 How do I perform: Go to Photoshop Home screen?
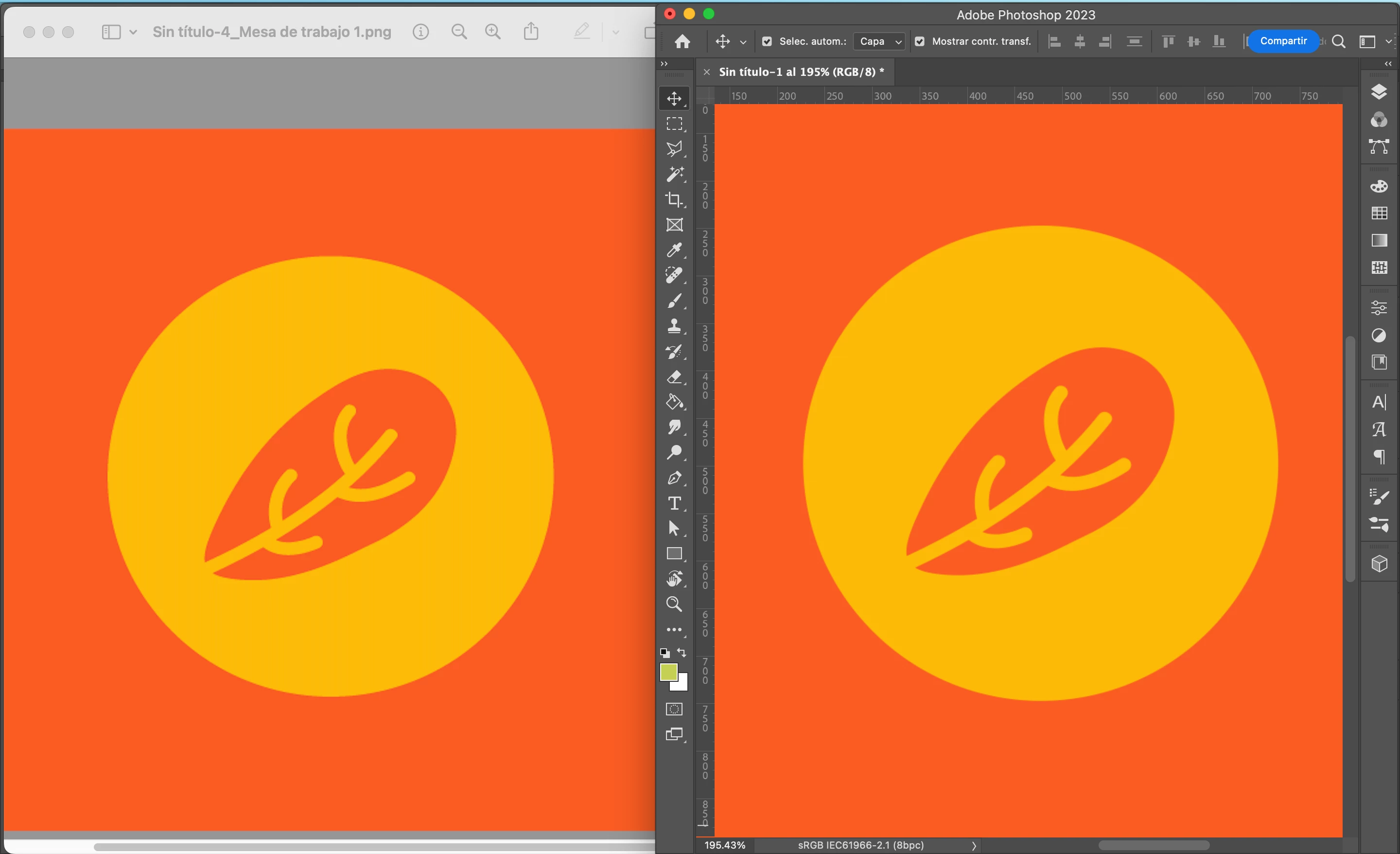click(682, 41)
